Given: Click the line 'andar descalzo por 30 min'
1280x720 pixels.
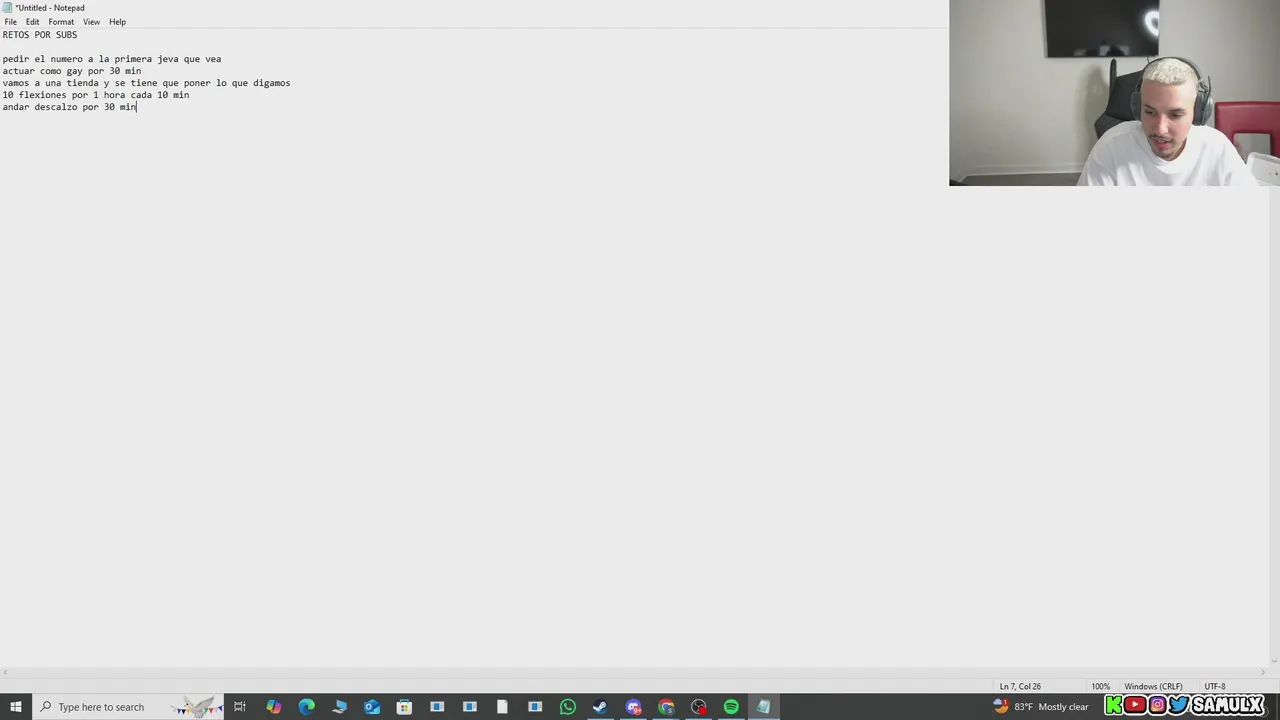Looking at the screenshot, I should (x=69, y=107).
